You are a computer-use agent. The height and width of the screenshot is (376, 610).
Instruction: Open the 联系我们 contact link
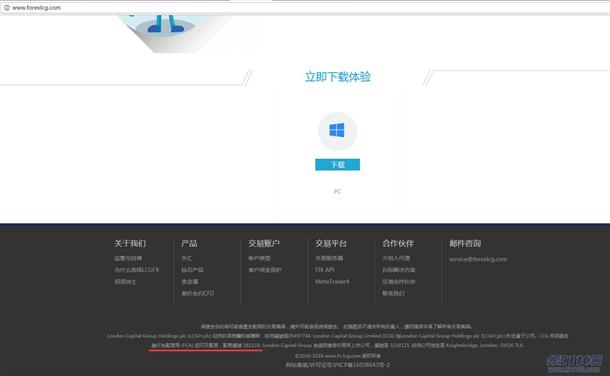point(393,293)
